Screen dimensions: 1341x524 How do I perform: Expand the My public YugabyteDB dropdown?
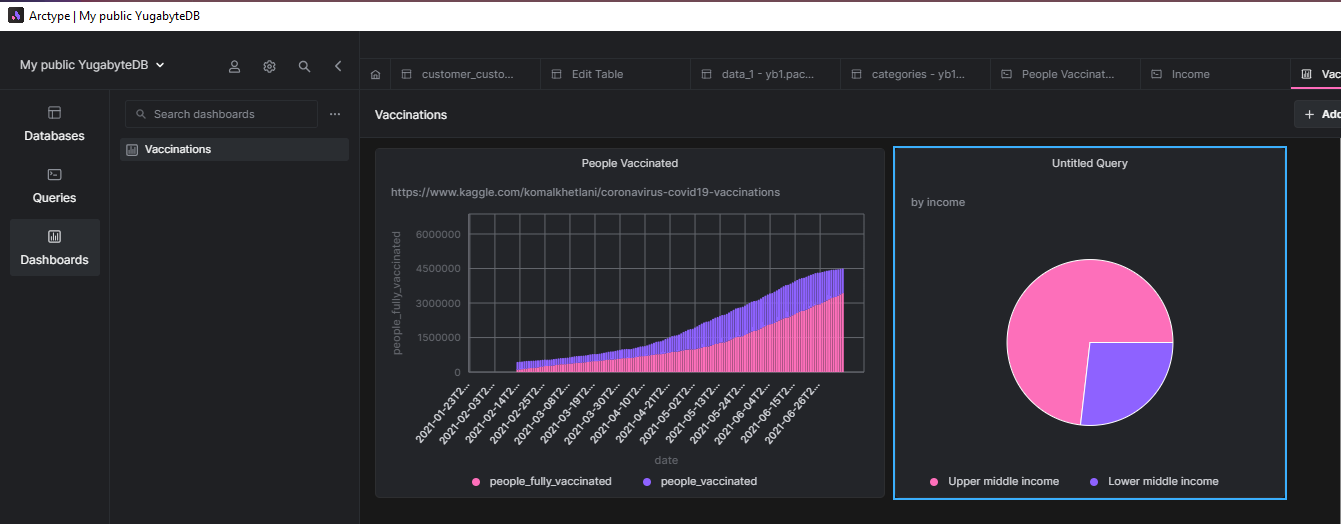pyautogui.click(x=92, y=65)
